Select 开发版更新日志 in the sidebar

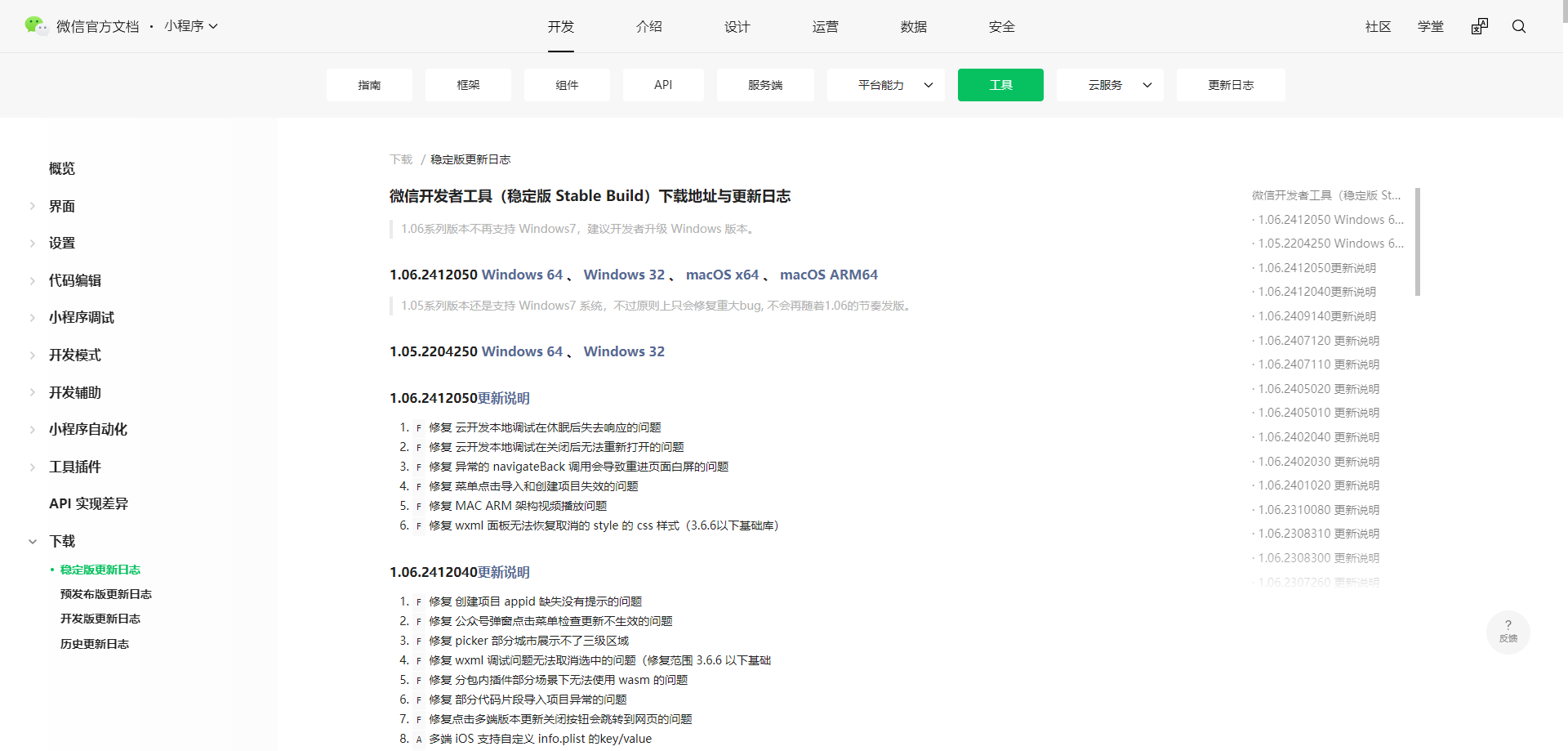[100, 619]
